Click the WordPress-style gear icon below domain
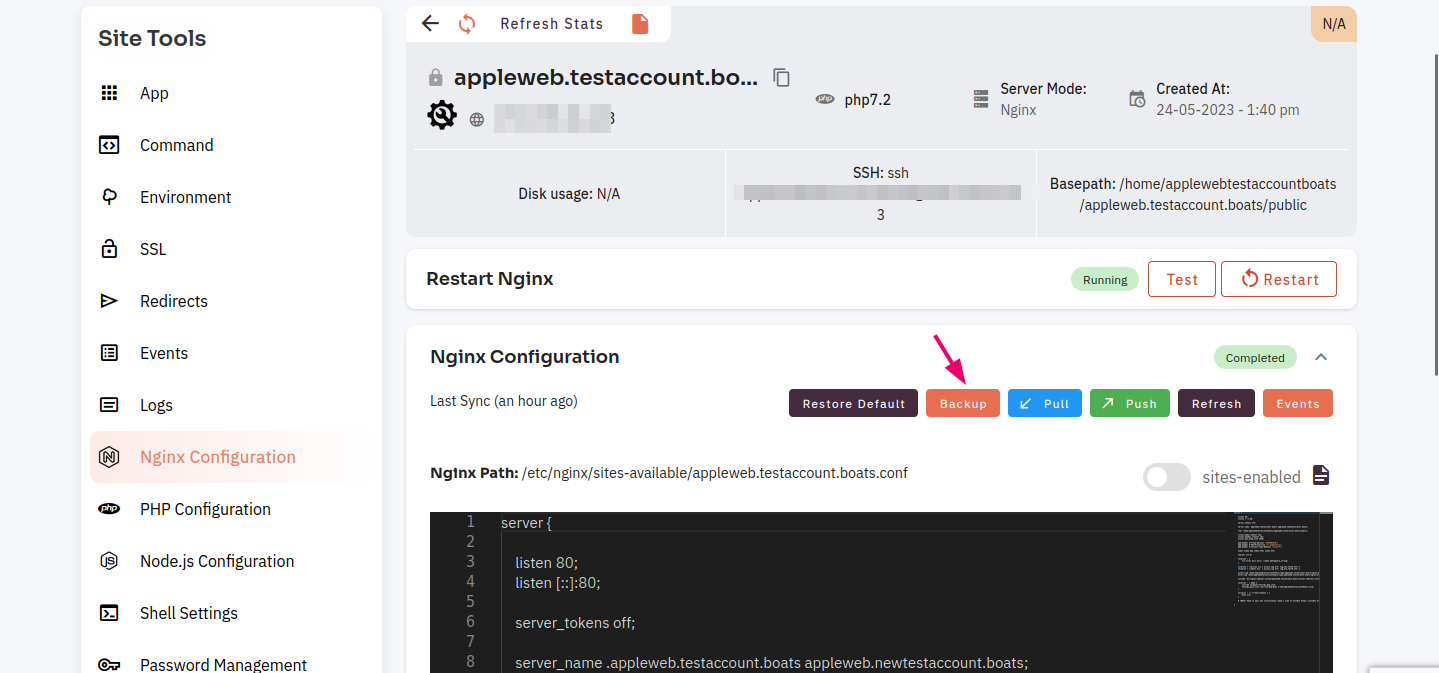 point(442,116)
